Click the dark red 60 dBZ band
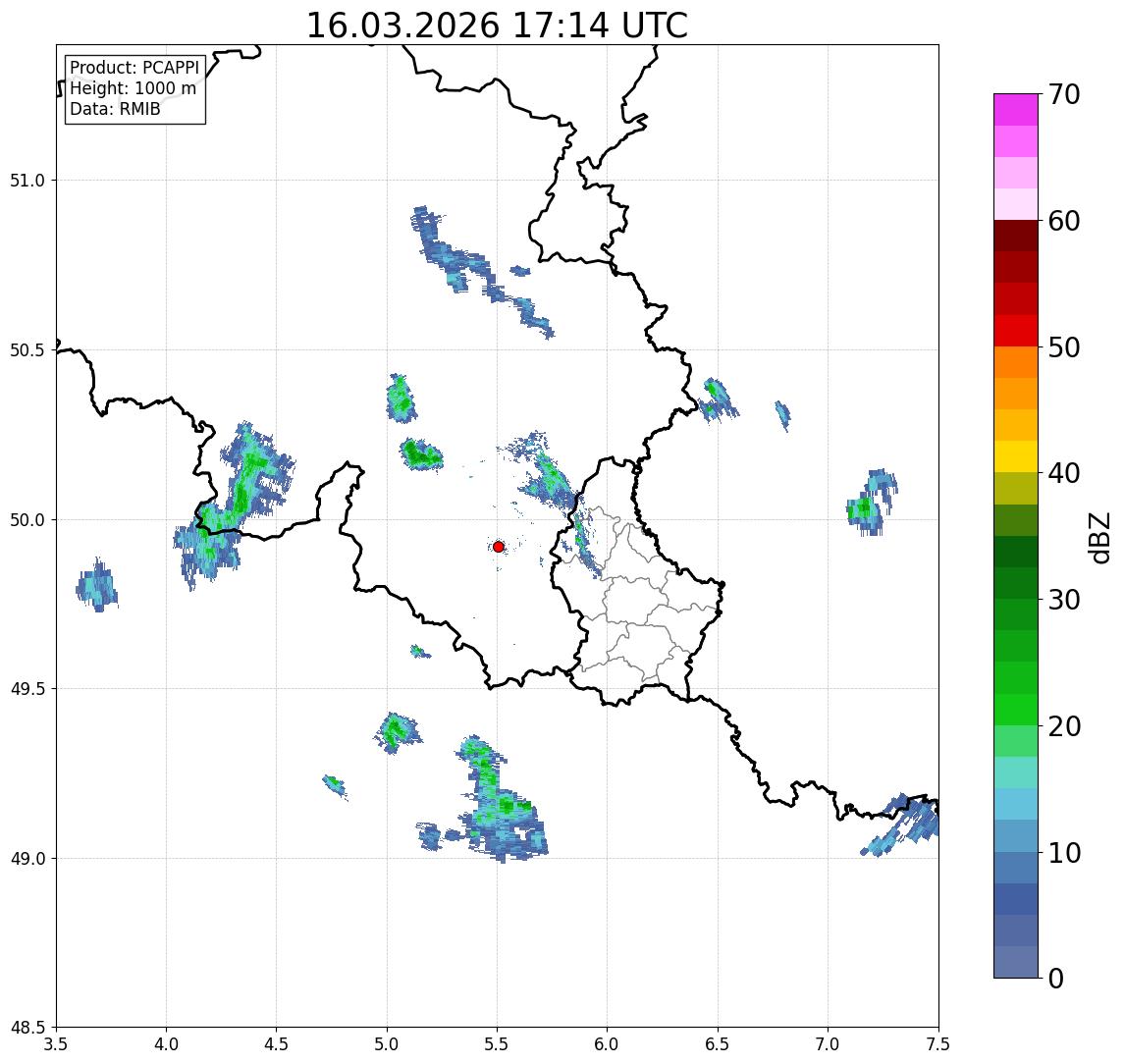Screen dimensions: 1124x1064 [x=1016, y=236]
